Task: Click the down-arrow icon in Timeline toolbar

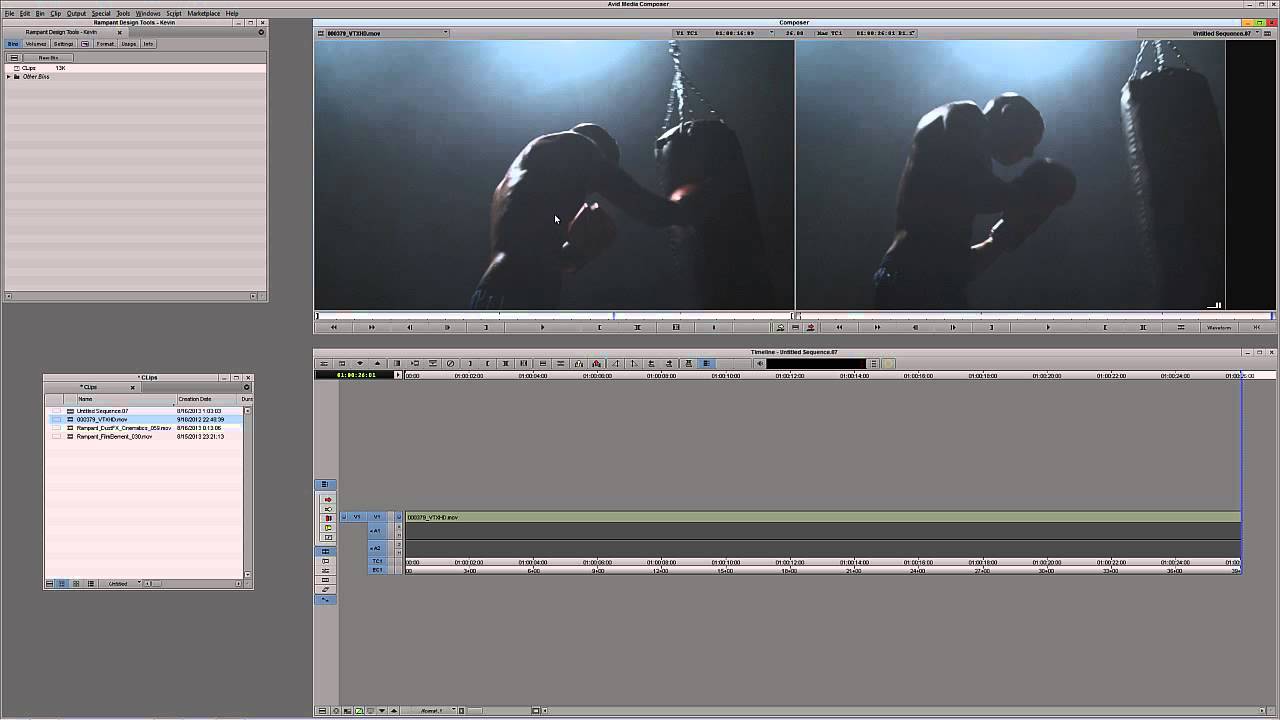Action: pyautogui.click(x=360, y=363)
